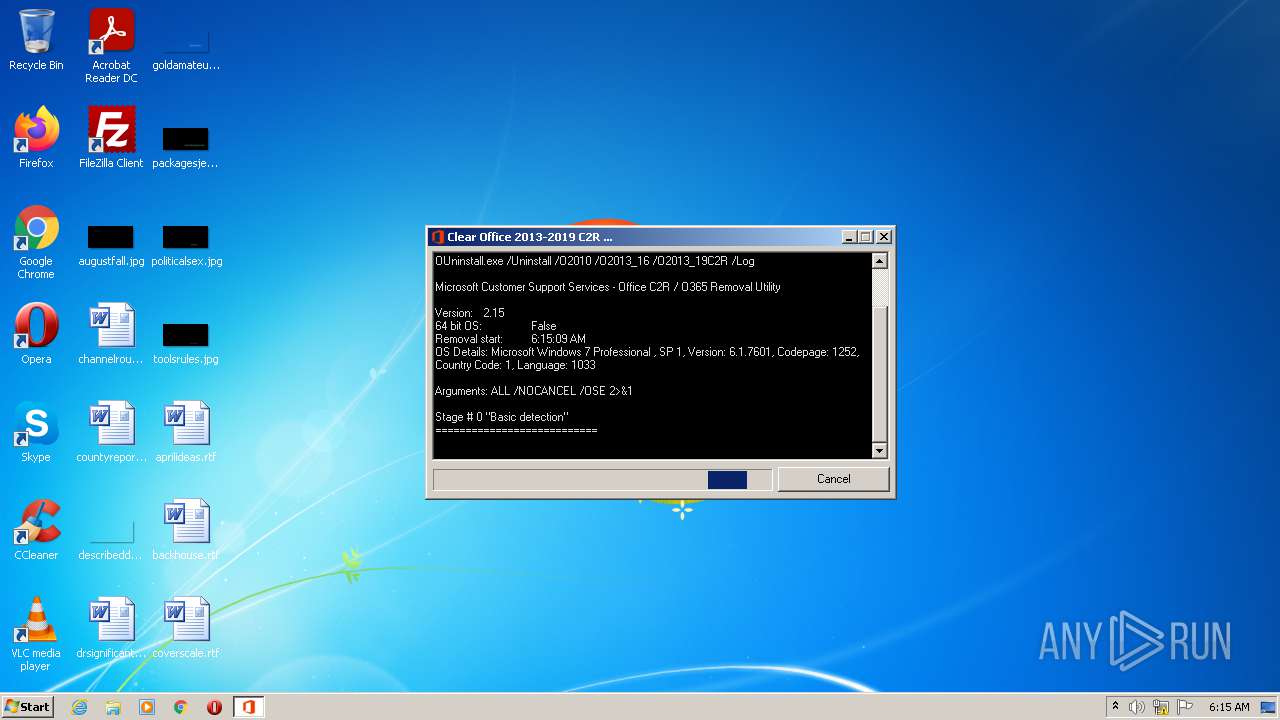Select the backhouse.rtf document icon
The image size is (1280, 720).
186,530
